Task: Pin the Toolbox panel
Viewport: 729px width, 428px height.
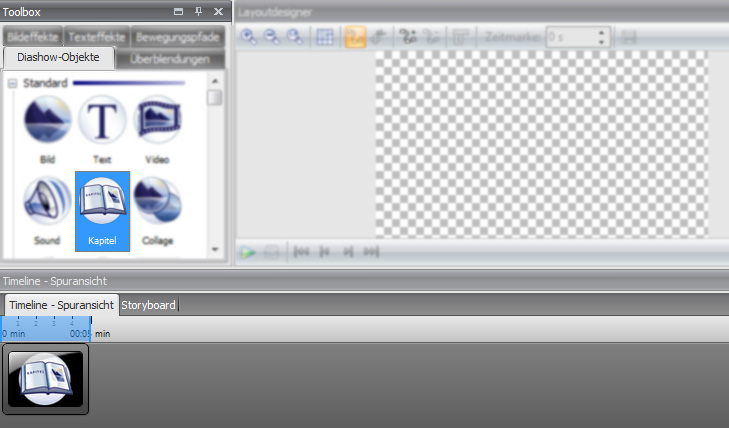Action: click(x=199, y=12)
